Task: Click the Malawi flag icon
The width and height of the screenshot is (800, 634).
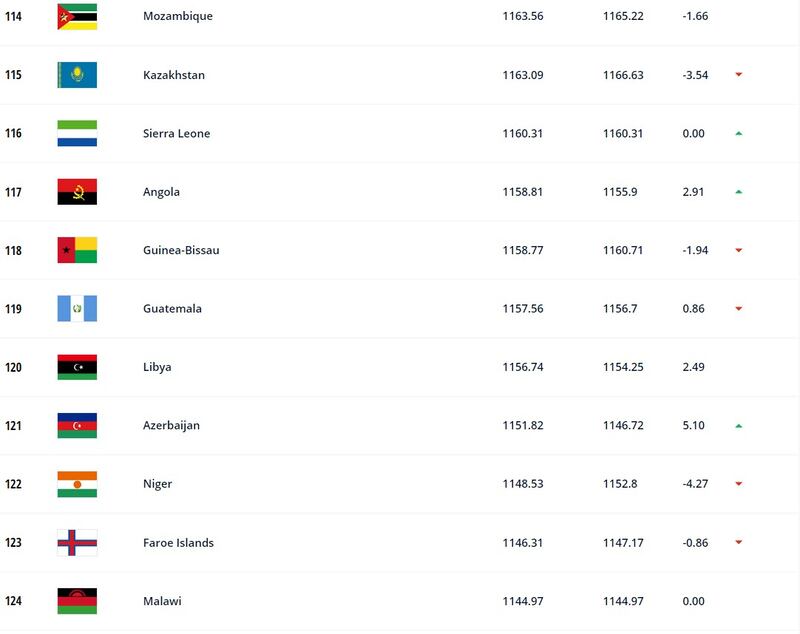Action: click(x=77, y=601)
